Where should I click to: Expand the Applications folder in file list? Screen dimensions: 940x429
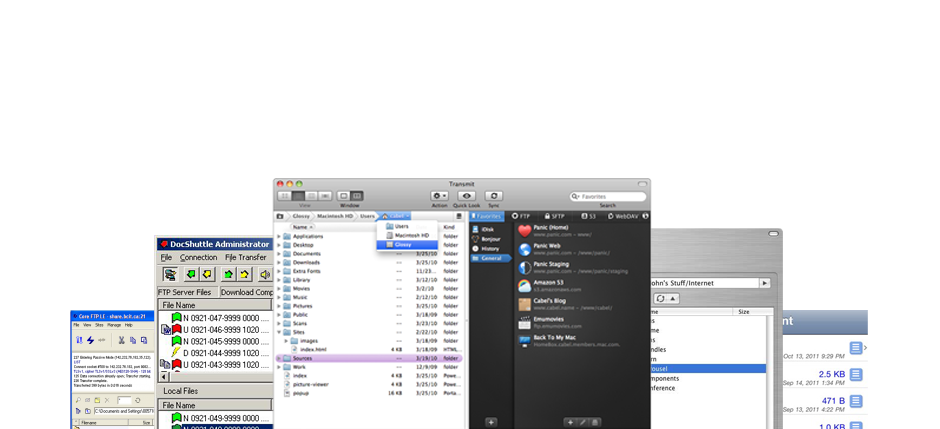(x=279, y=236)
